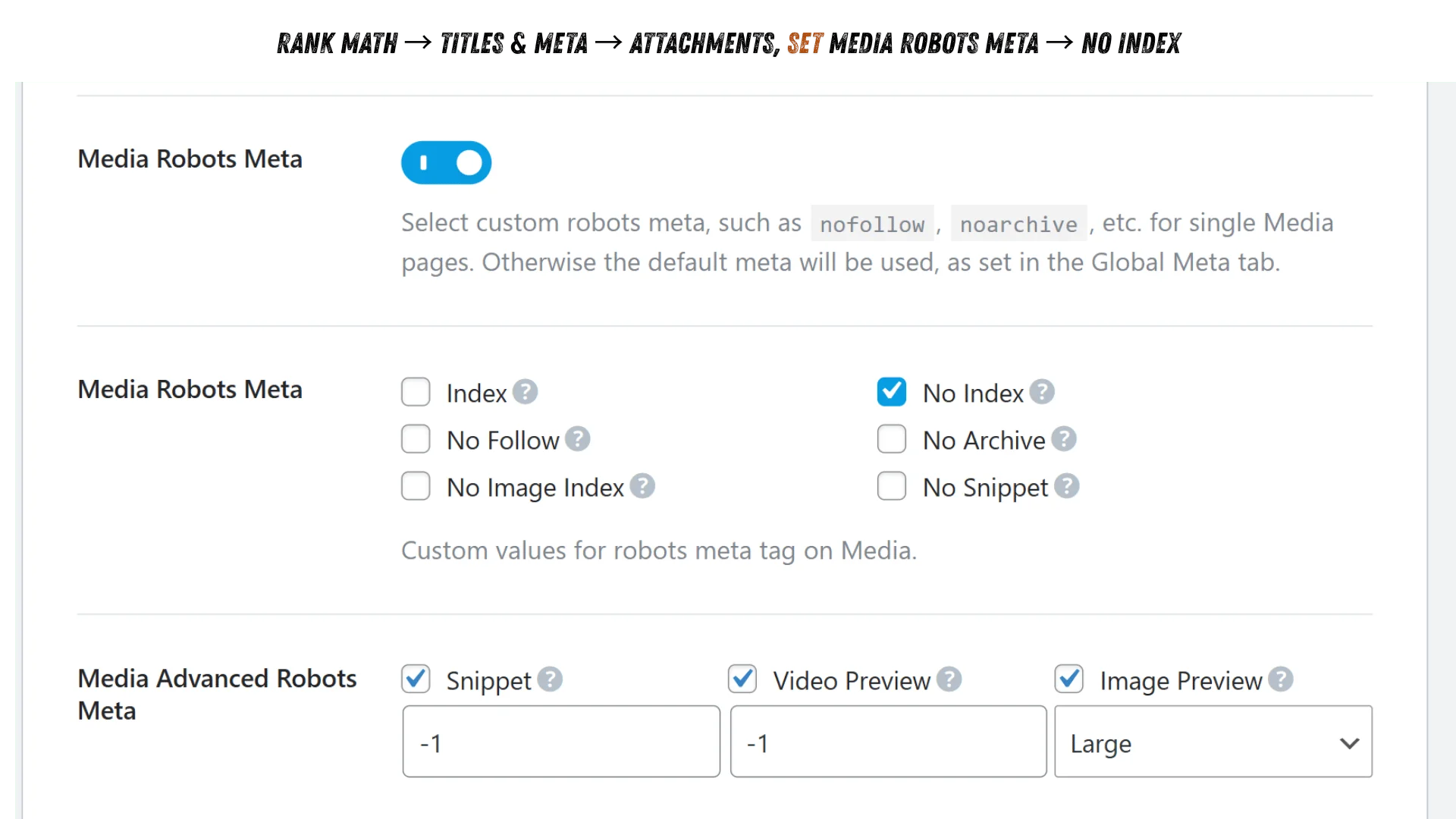Image resolution: width=1456 pixels, height=819 pixels.
Task: Uncheck the Snippet checkbox
Action: click(416, 679)
